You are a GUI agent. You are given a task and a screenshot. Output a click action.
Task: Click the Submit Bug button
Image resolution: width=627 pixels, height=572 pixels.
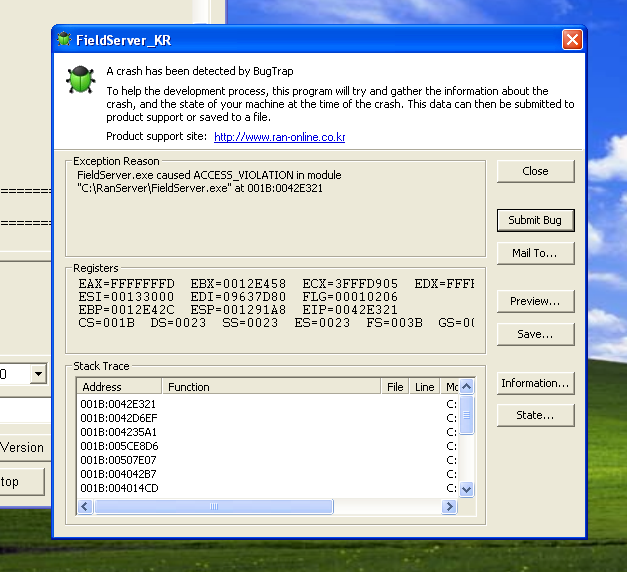pyautogui.click(x=535, y=220)
